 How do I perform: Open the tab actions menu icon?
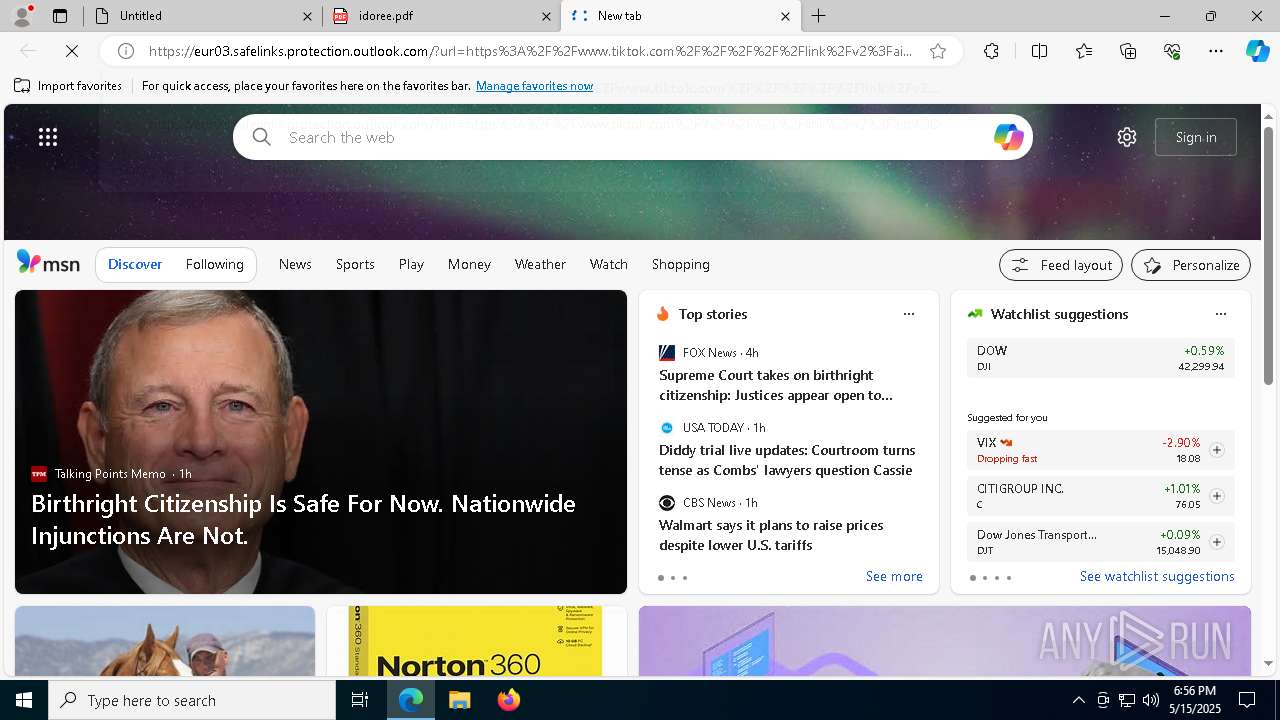pyautogui.click(x=60, y=16)
